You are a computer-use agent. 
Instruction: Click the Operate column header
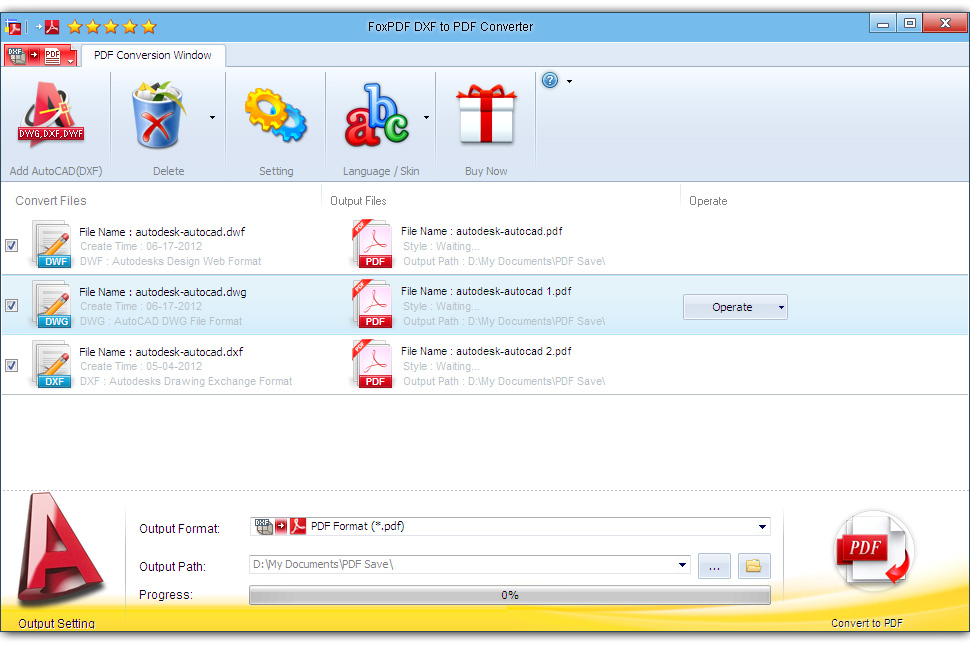(708, 201)
